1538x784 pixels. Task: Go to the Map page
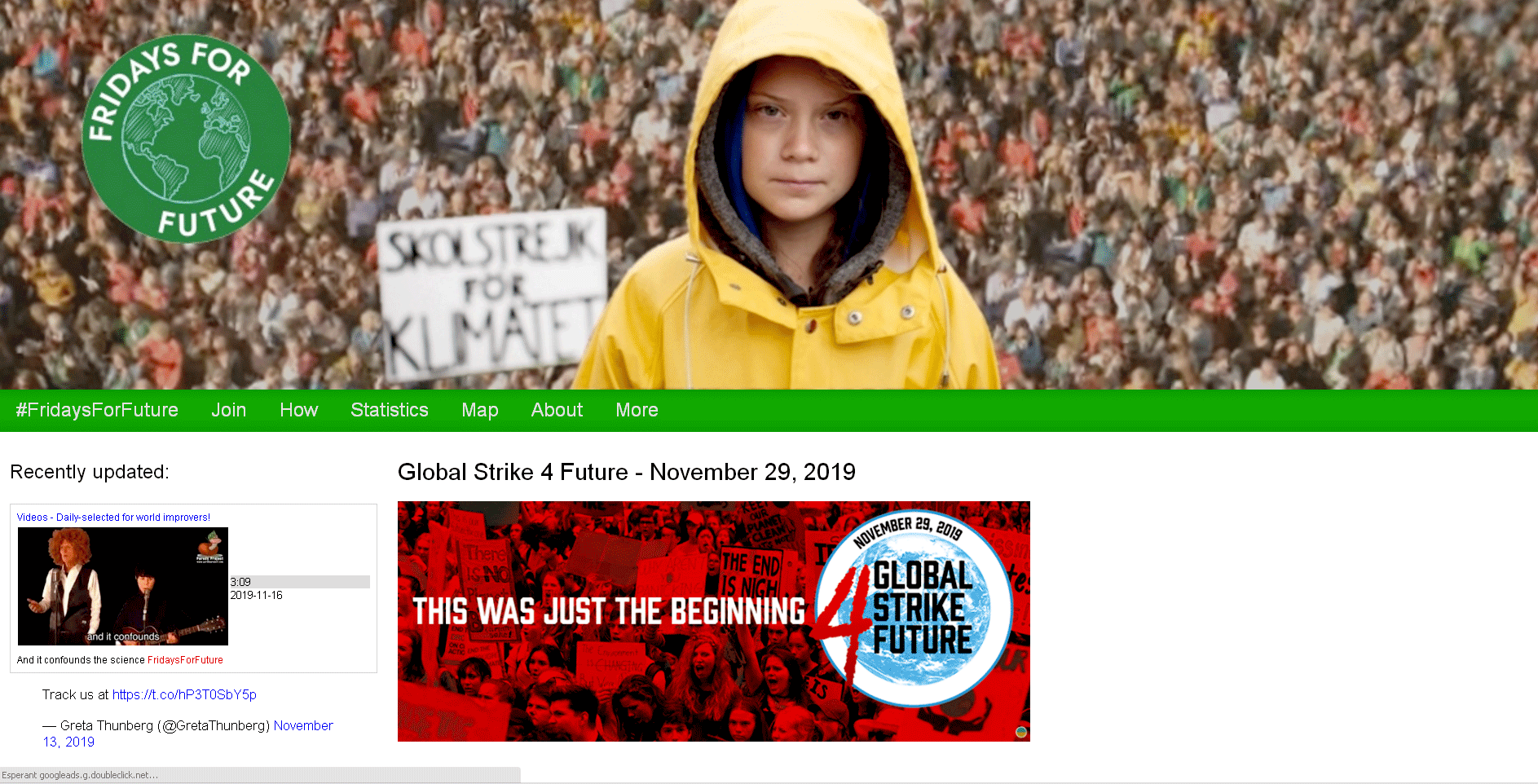(x=480, y=410)
